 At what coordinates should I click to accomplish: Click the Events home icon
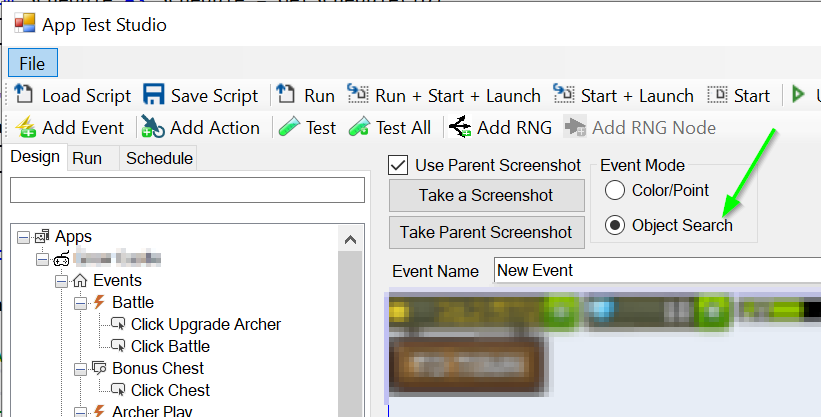pyautogui.click(x=80, y=281)
